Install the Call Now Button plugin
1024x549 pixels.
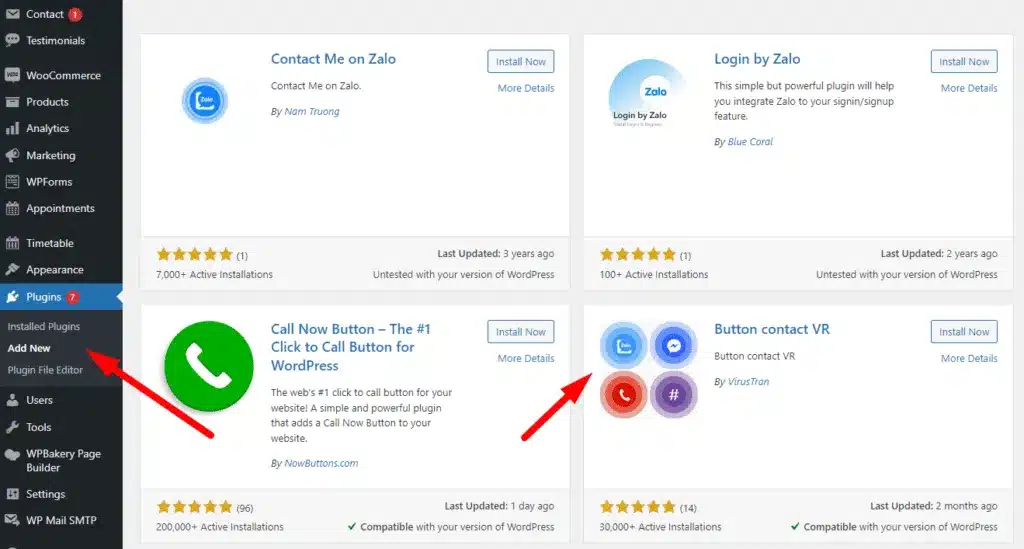[x=520, y=332]
